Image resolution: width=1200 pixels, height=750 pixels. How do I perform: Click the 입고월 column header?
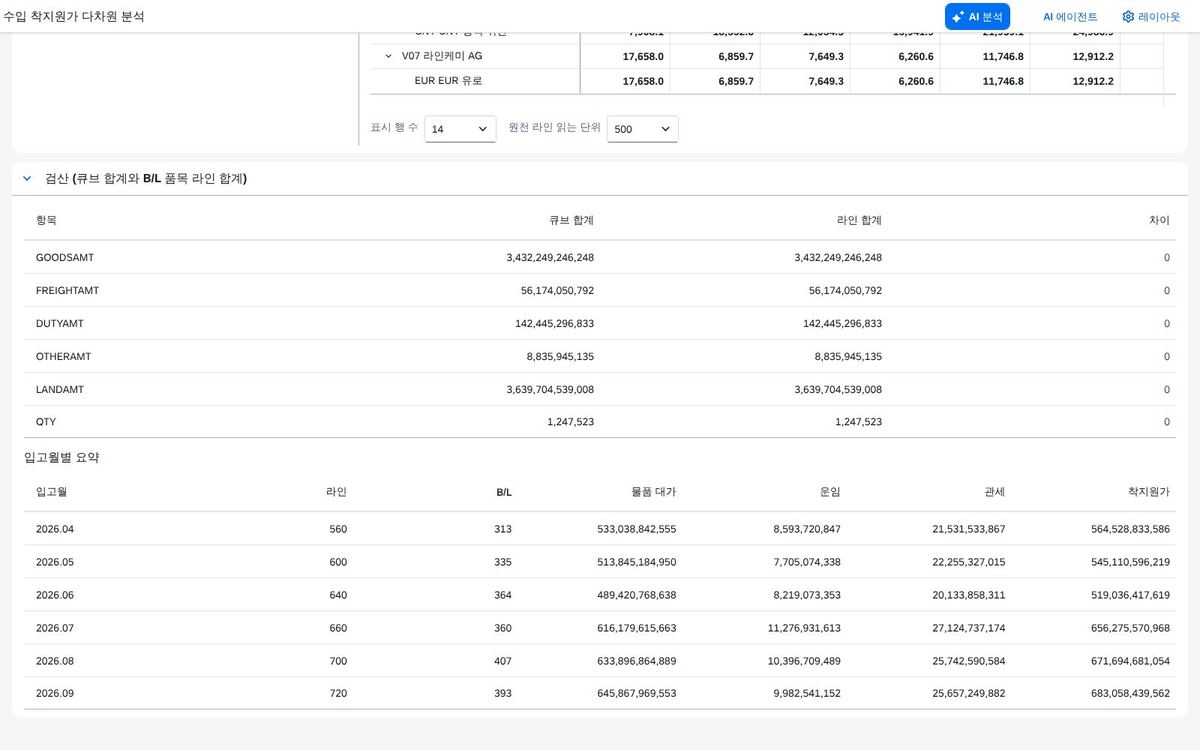tap(51, 492)
